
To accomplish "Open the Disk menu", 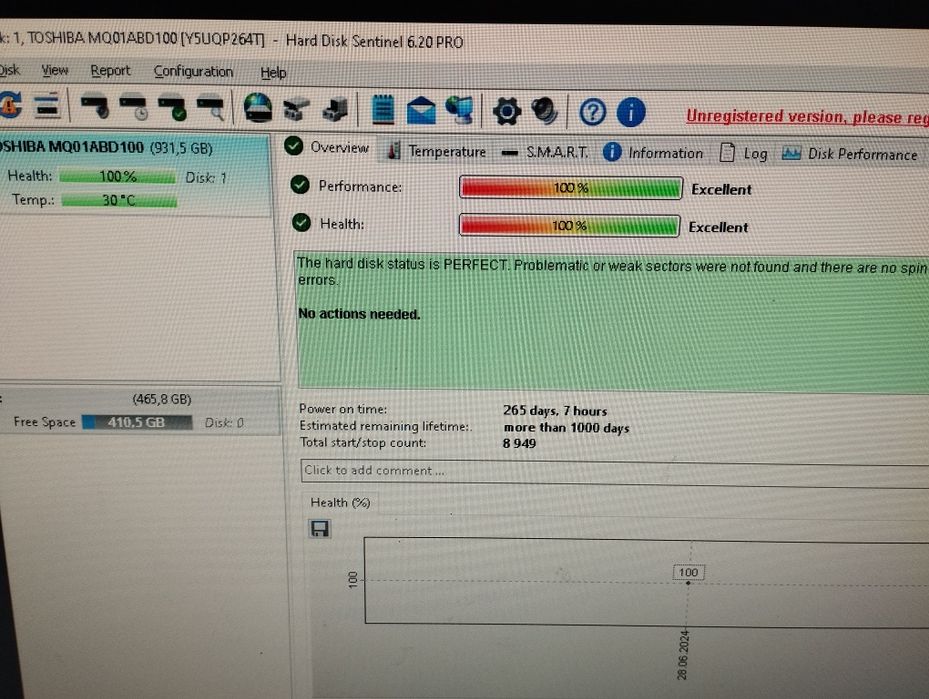I will click(9, 70).
